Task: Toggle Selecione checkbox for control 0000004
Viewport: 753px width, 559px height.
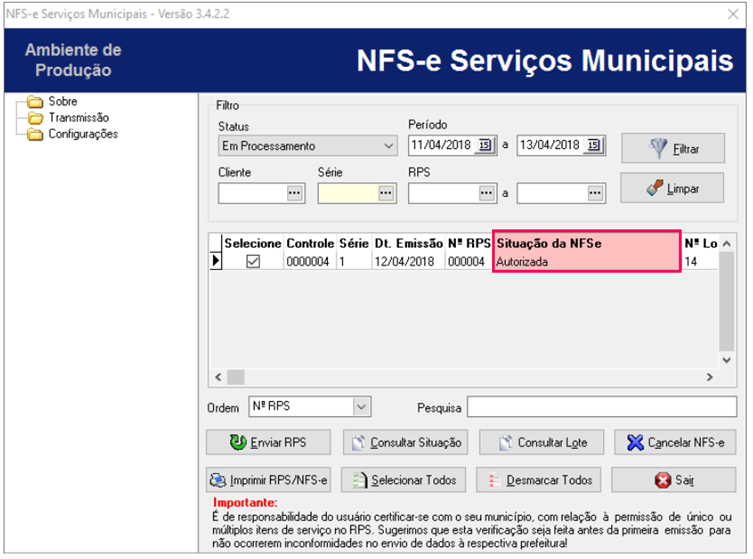Action: (253, 262)
